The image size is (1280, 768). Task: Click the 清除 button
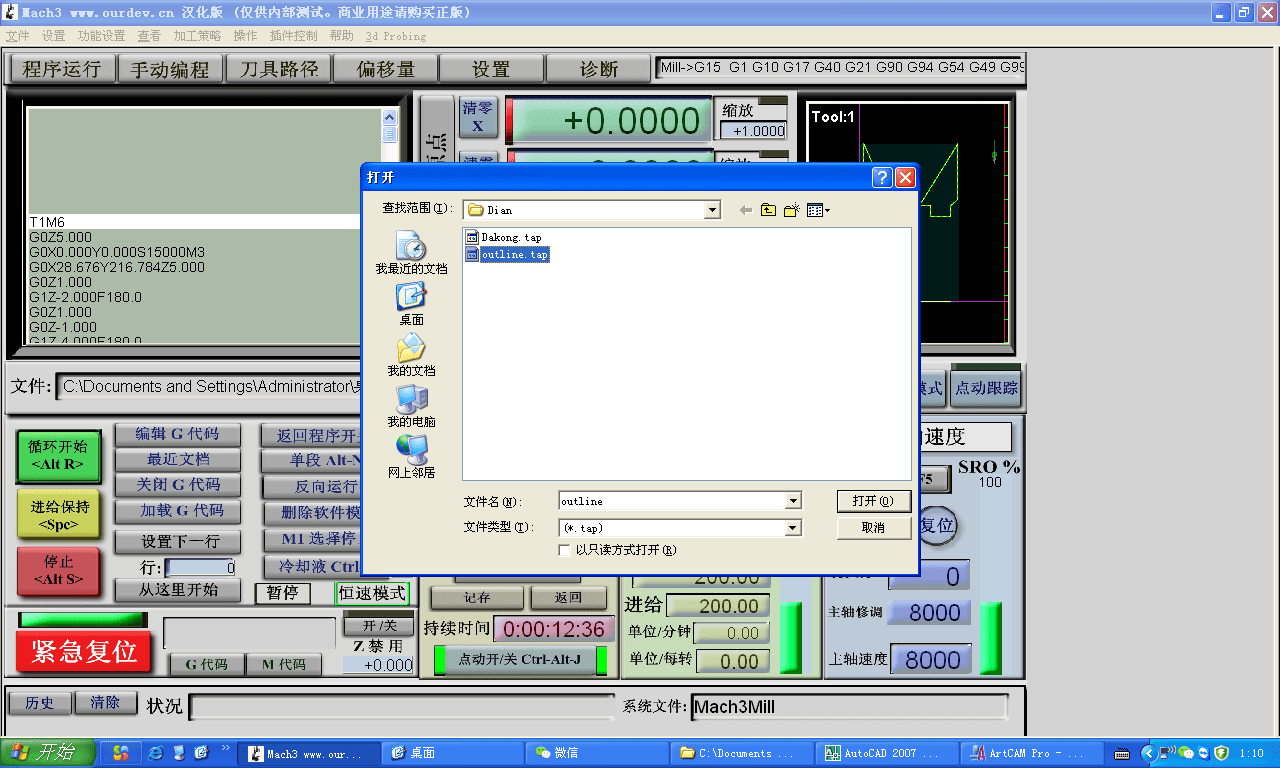tap(105, 703)
